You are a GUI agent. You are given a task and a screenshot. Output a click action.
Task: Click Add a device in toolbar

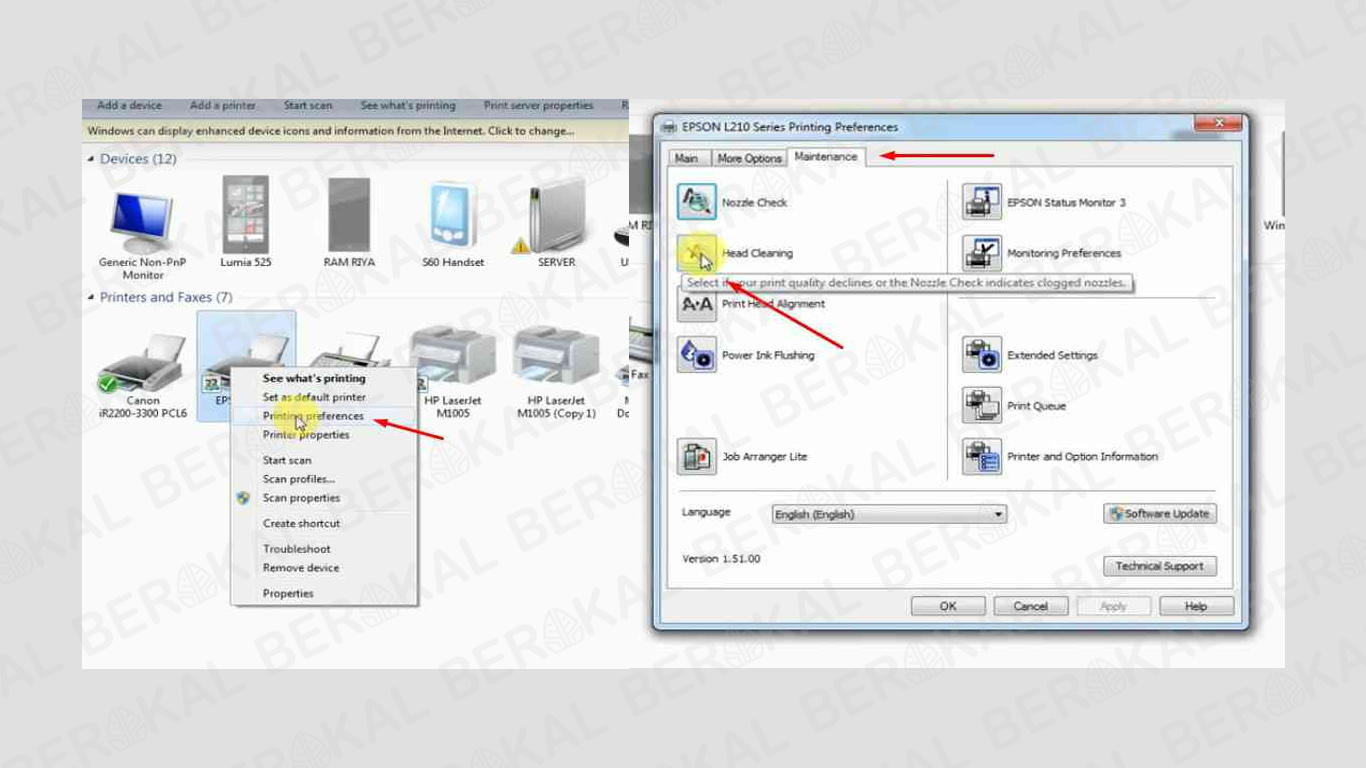(129, 106)
